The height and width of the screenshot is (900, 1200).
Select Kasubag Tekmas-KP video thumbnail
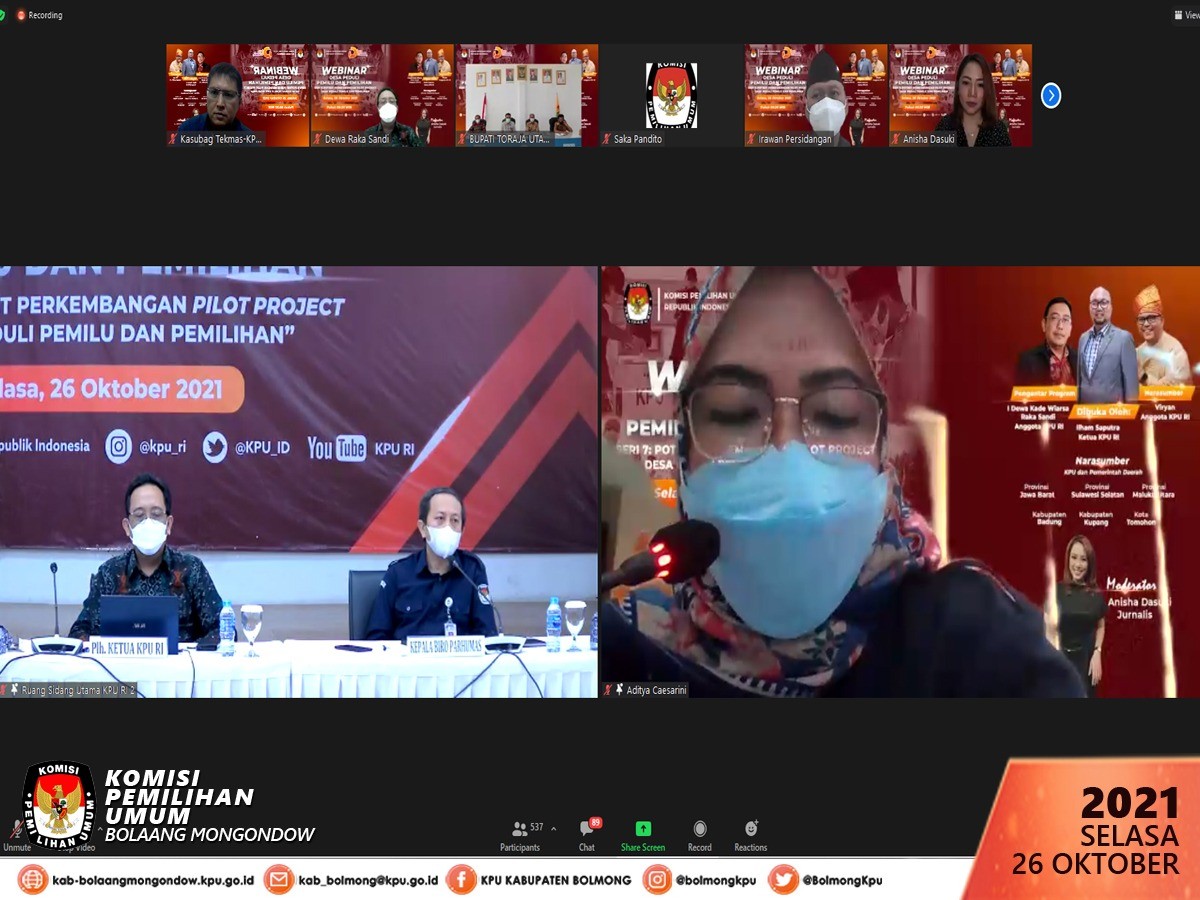(x=237, y=95)
